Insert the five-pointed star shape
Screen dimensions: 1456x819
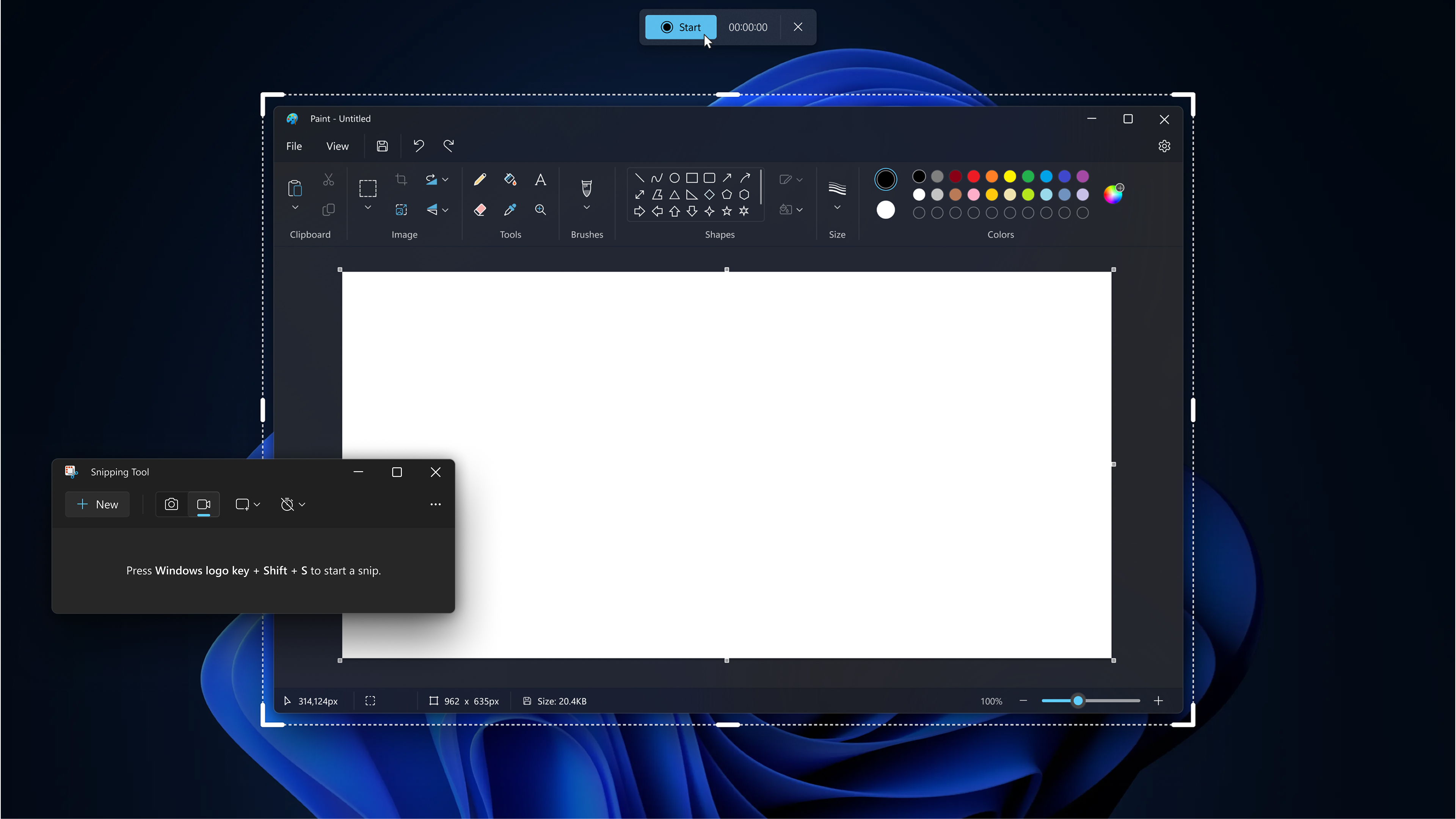pyautogui.click(x=726, y=212)
